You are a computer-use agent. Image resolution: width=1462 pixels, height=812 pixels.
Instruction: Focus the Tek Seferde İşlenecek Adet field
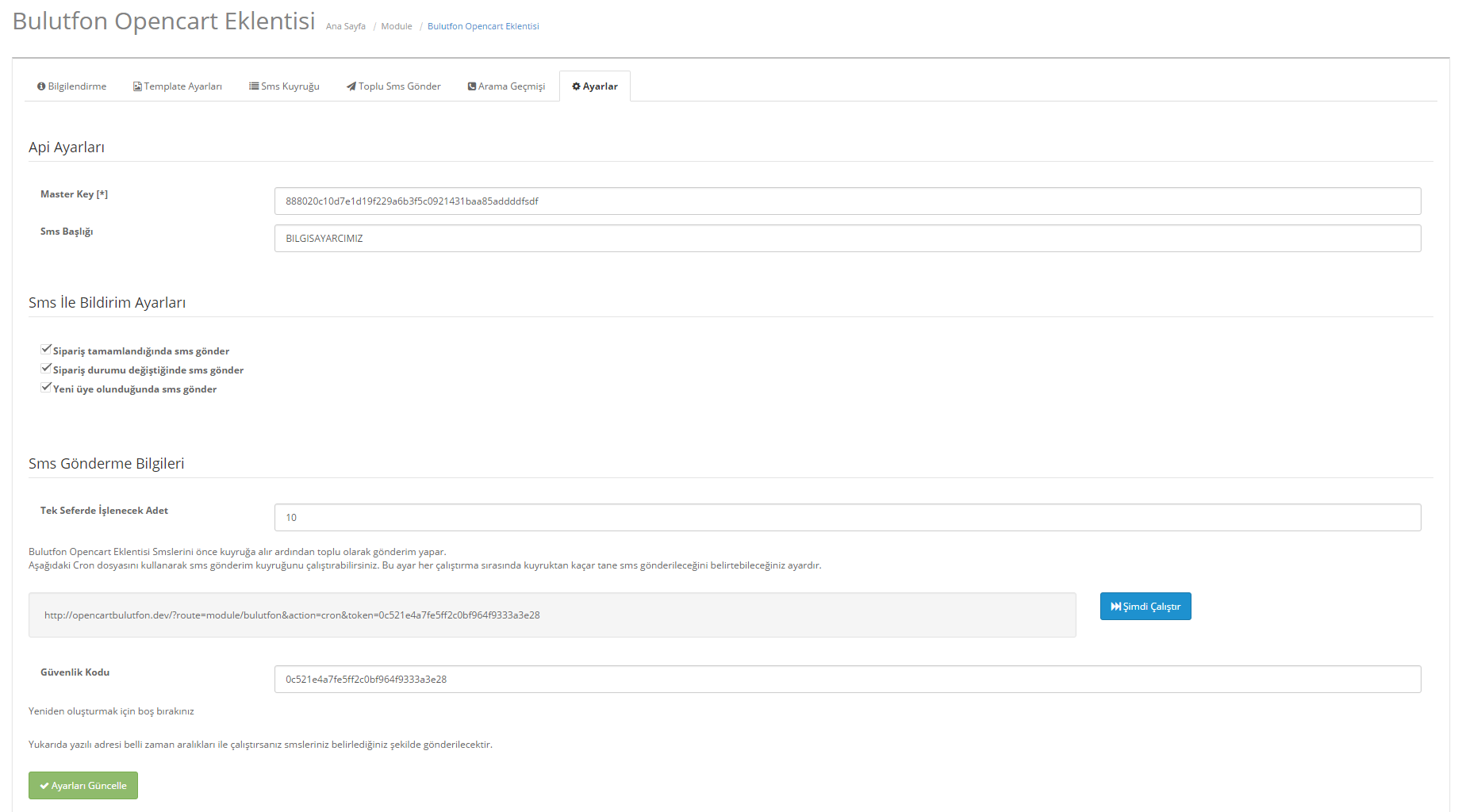point(847,518)
